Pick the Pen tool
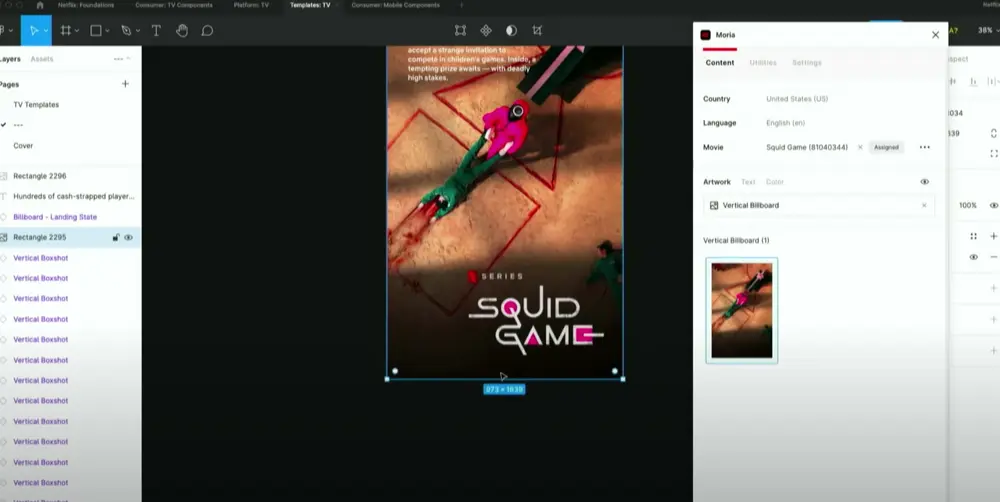1000x502 pixels. coord(126,30)
